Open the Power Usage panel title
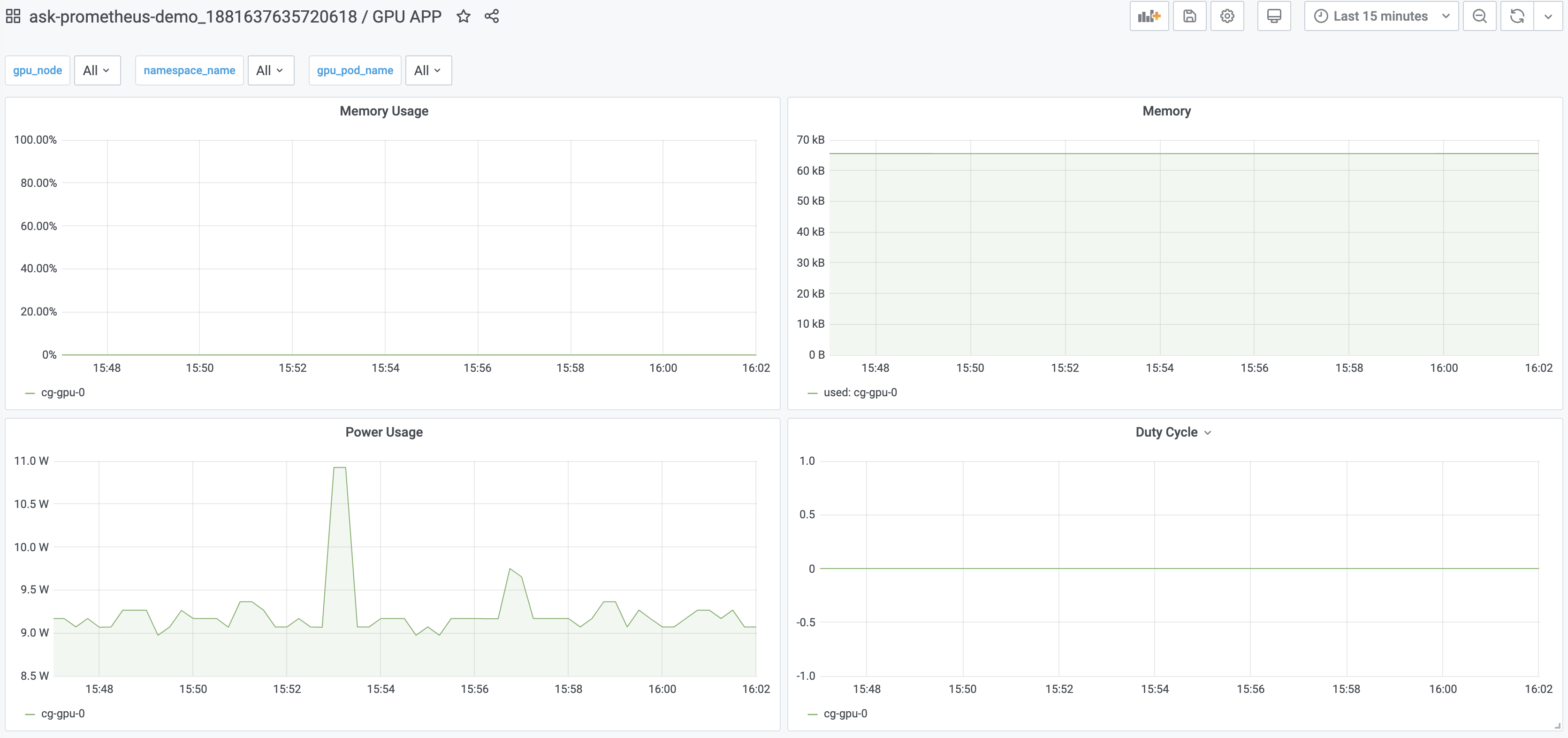The height and width of the screenshot is (738, 1568). click(x=384, y=432)
